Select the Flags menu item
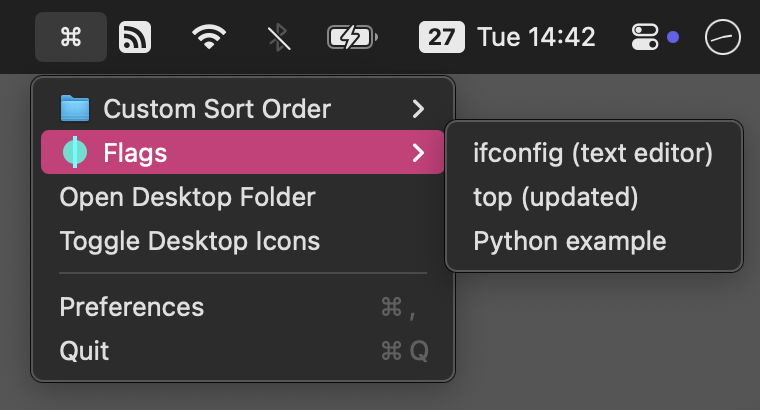 [135, 153]
